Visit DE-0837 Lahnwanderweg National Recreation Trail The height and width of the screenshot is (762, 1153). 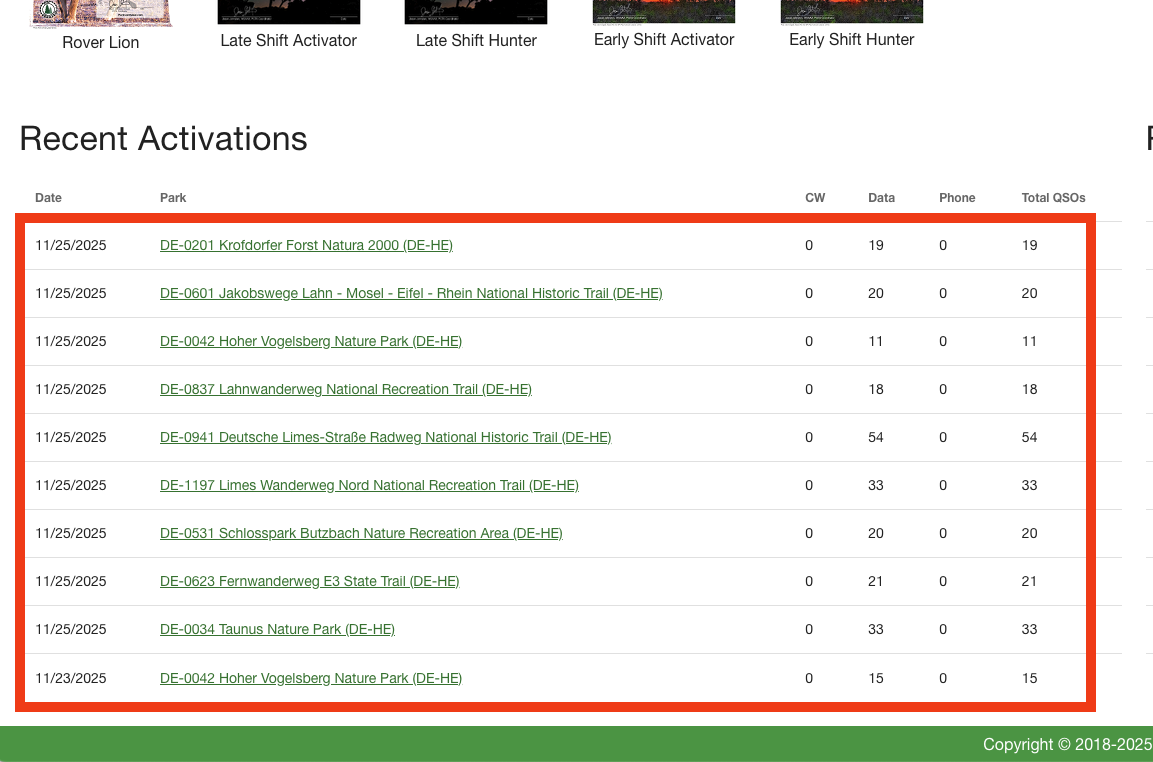(x=346, y=389)
